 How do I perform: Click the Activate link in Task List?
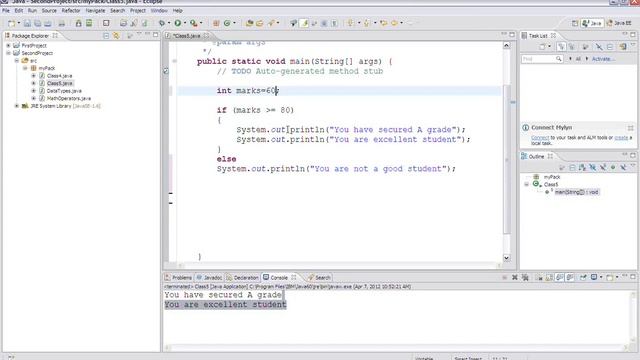click(x=602, y=59)
